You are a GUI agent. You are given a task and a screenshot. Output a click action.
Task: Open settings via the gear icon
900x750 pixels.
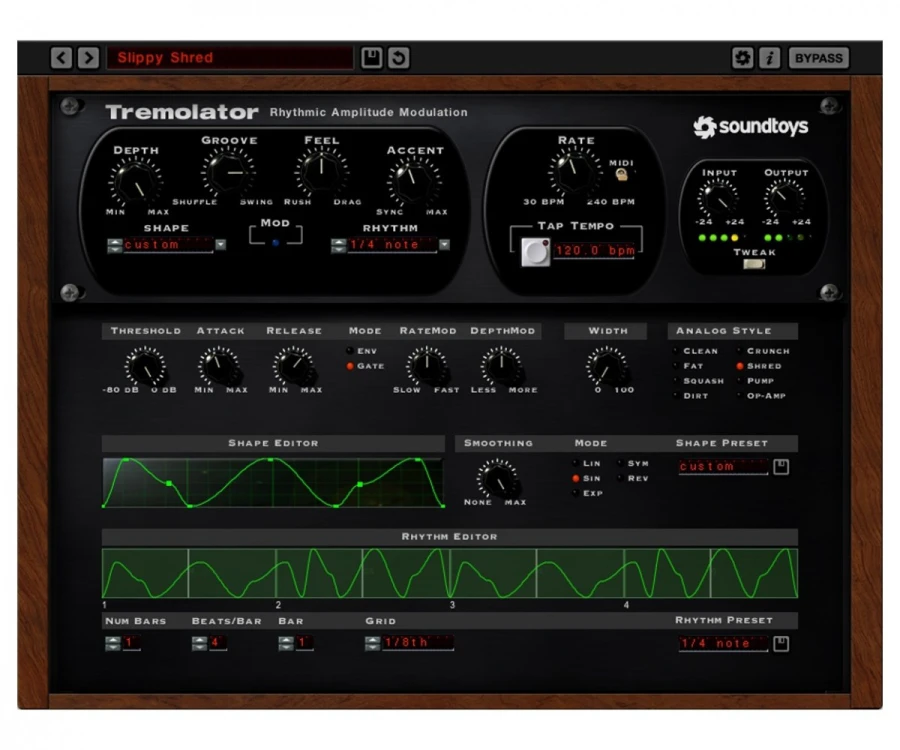point(742,58)
